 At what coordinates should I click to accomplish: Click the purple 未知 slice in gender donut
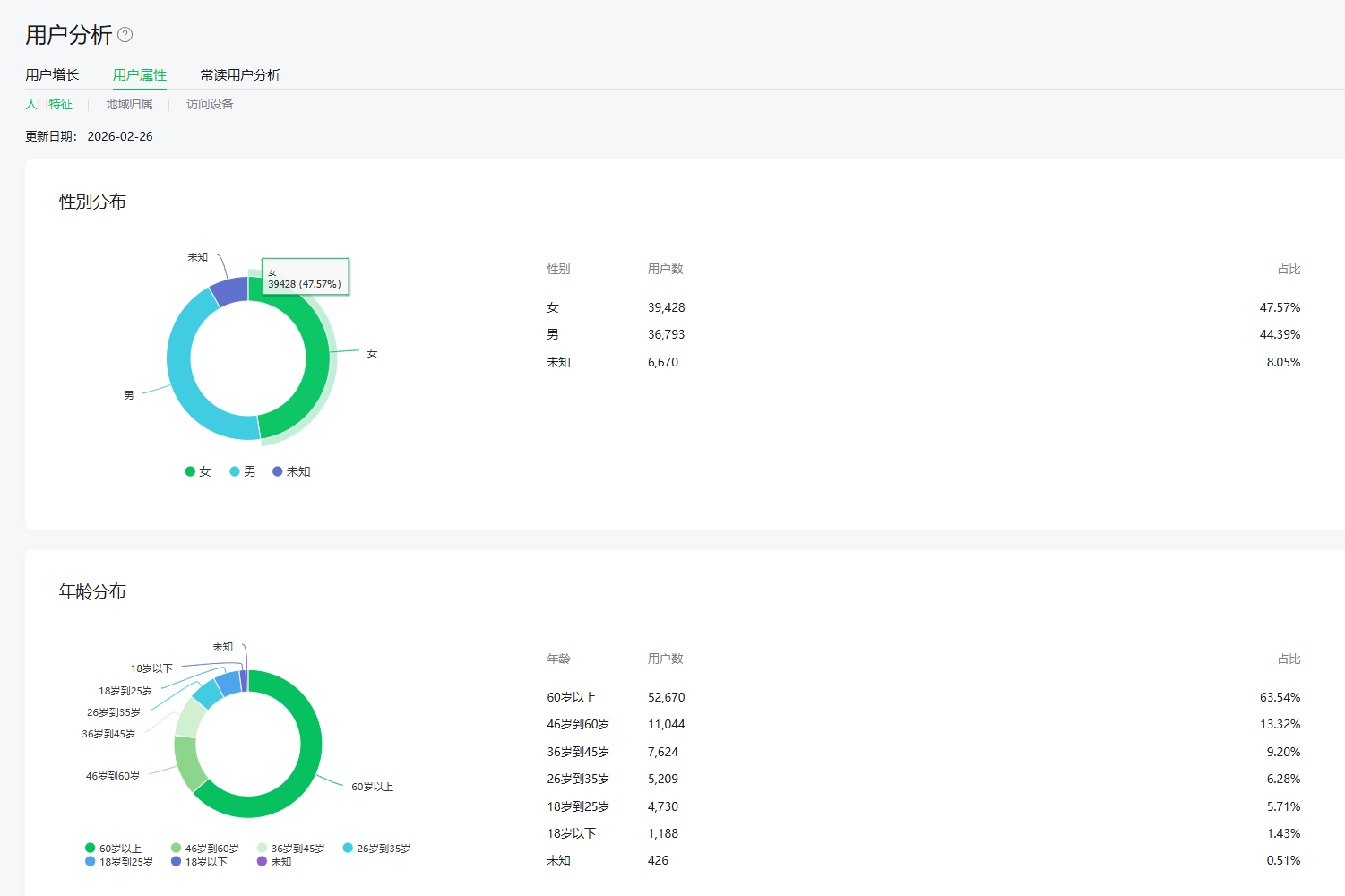(x=230, y=290)
